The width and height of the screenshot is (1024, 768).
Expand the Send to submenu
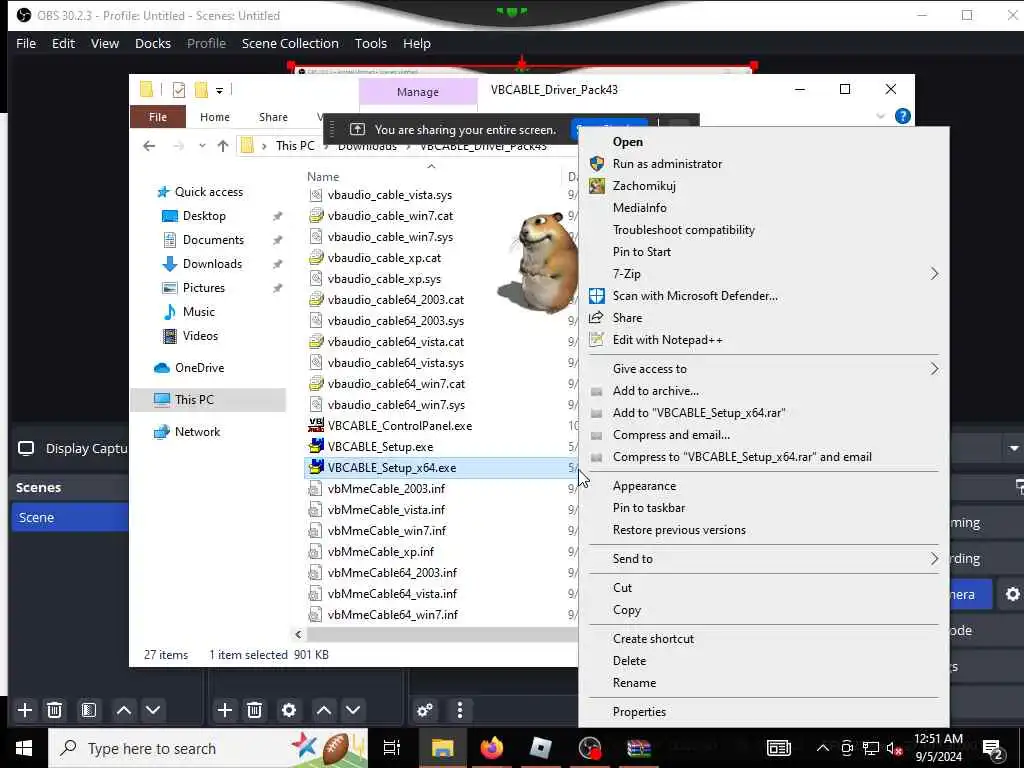tap(935, 559)
